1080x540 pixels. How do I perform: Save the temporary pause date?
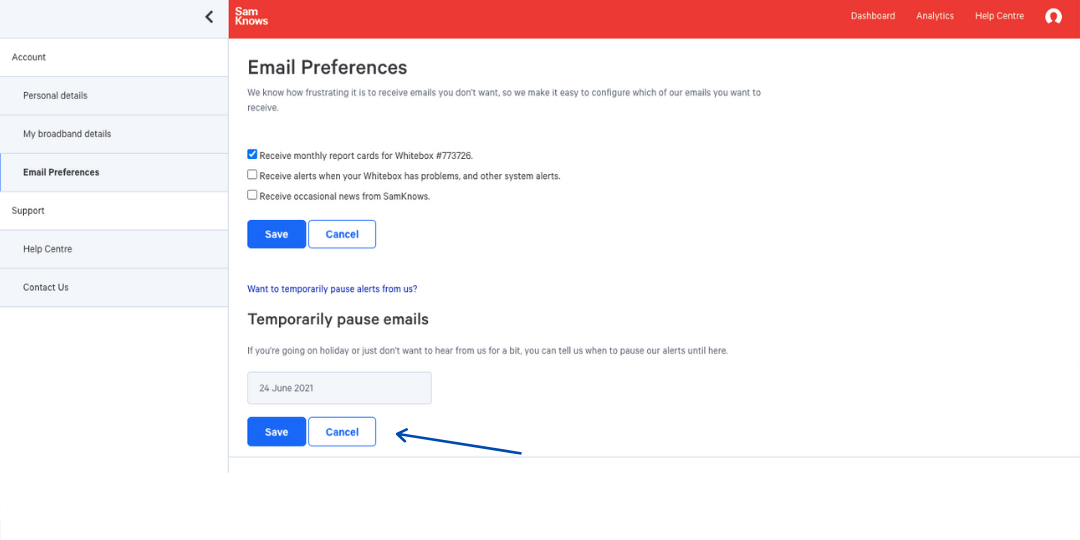(x=276, y=432)
